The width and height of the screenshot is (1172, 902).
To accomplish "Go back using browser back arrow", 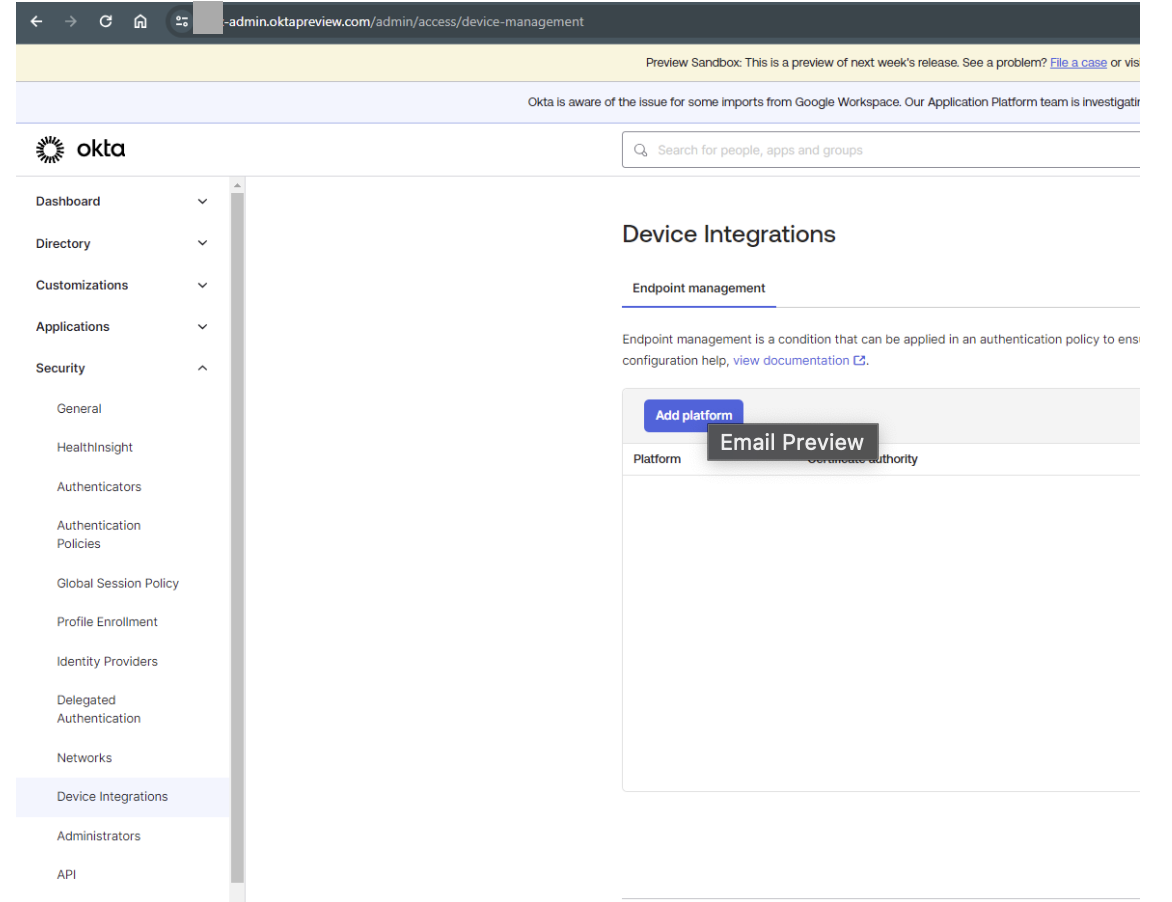I will [x=36, y=22].
